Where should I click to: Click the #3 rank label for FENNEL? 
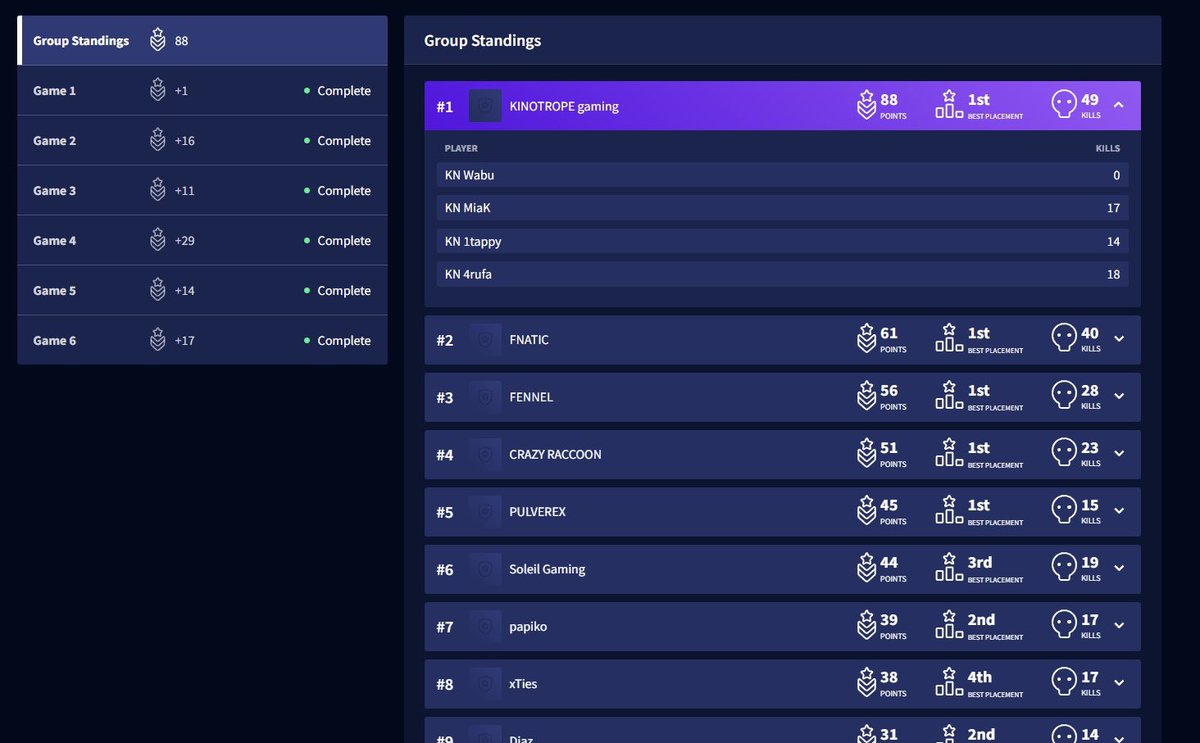point(445,398)
